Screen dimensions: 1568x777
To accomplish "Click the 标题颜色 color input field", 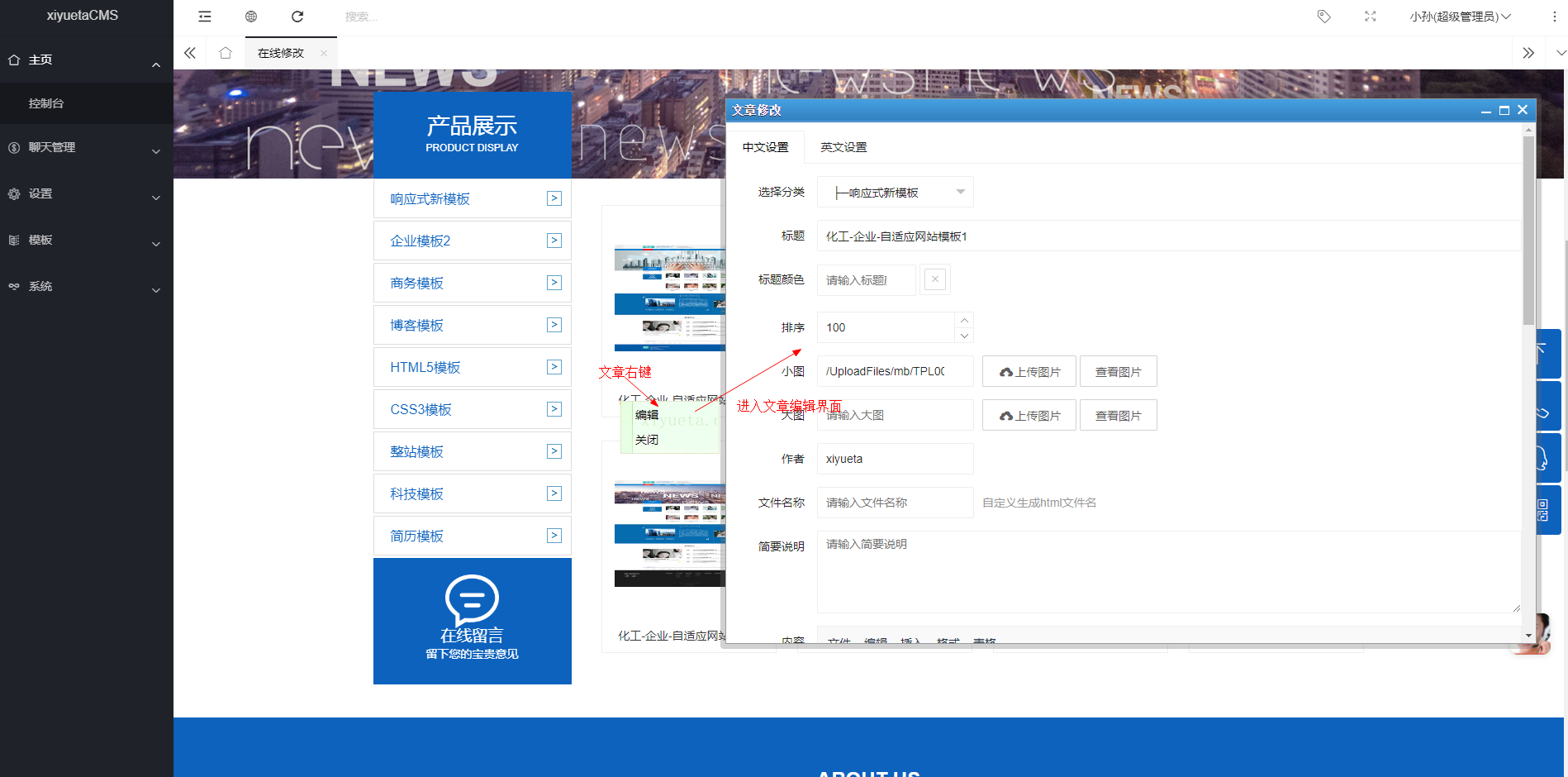I will 866,279.
